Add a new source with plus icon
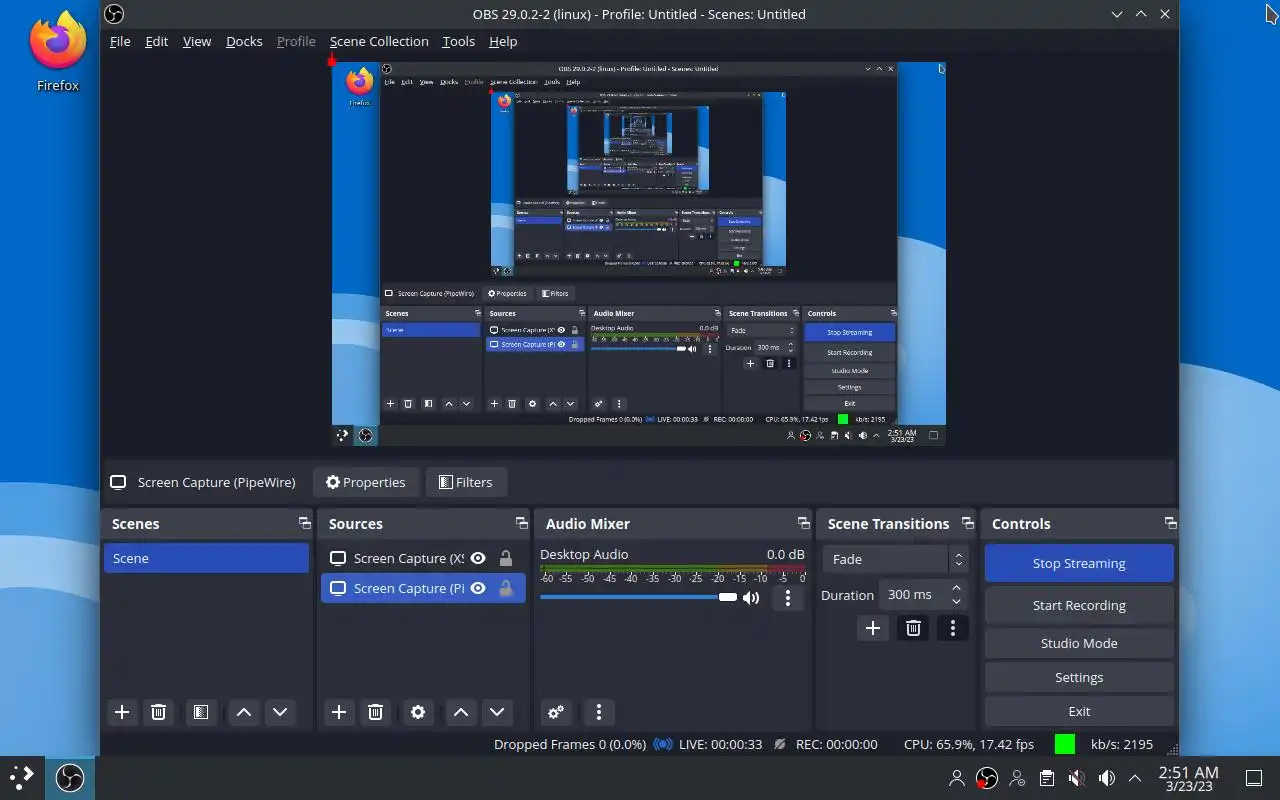 coord(339,712)
